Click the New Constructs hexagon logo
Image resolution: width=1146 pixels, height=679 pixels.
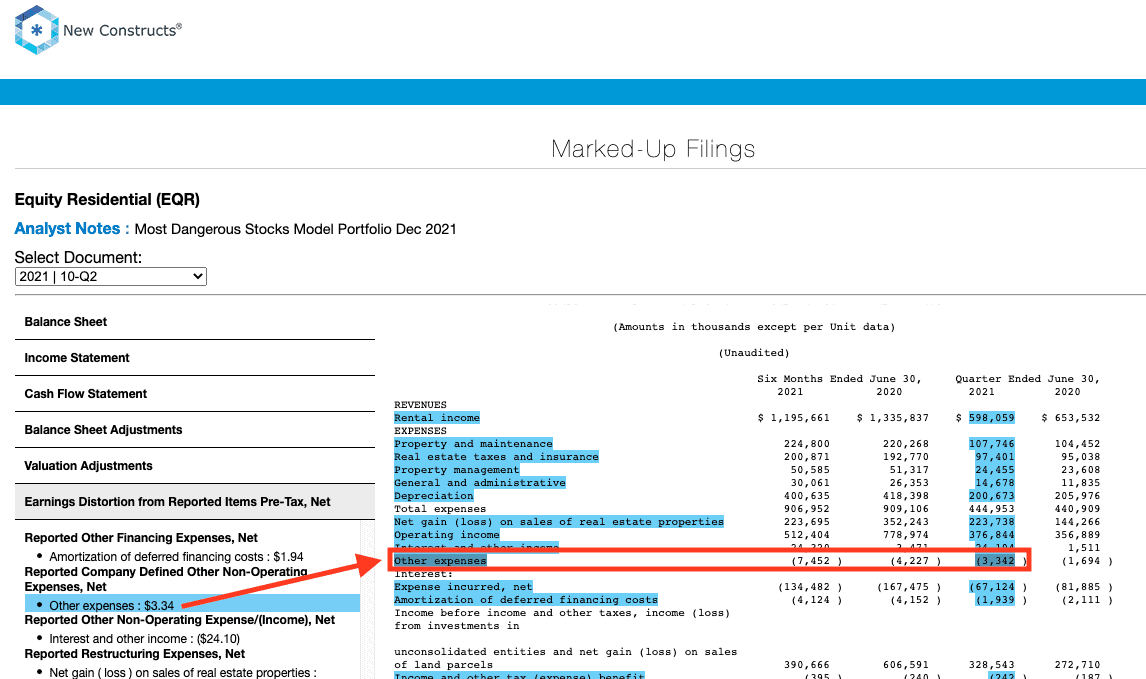36,30
